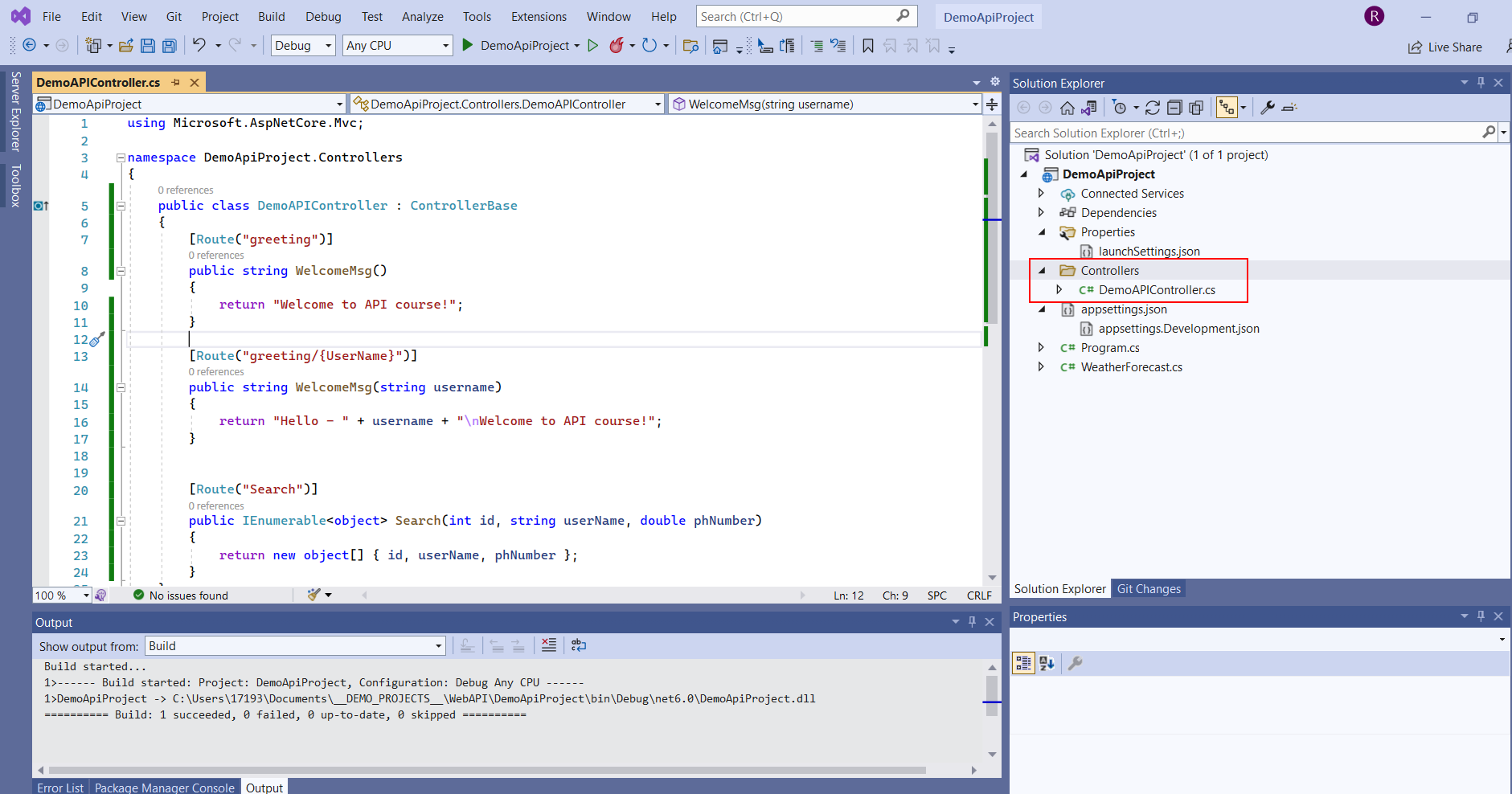Click the Save All icon
This screenshot has width=1512, height=794.
pyautogui.click(x=170, y=46)
